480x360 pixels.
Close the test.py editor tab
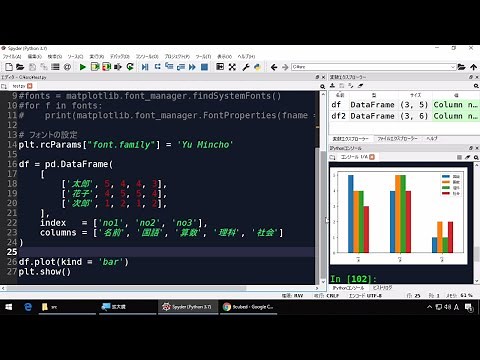tap(30, 86)
